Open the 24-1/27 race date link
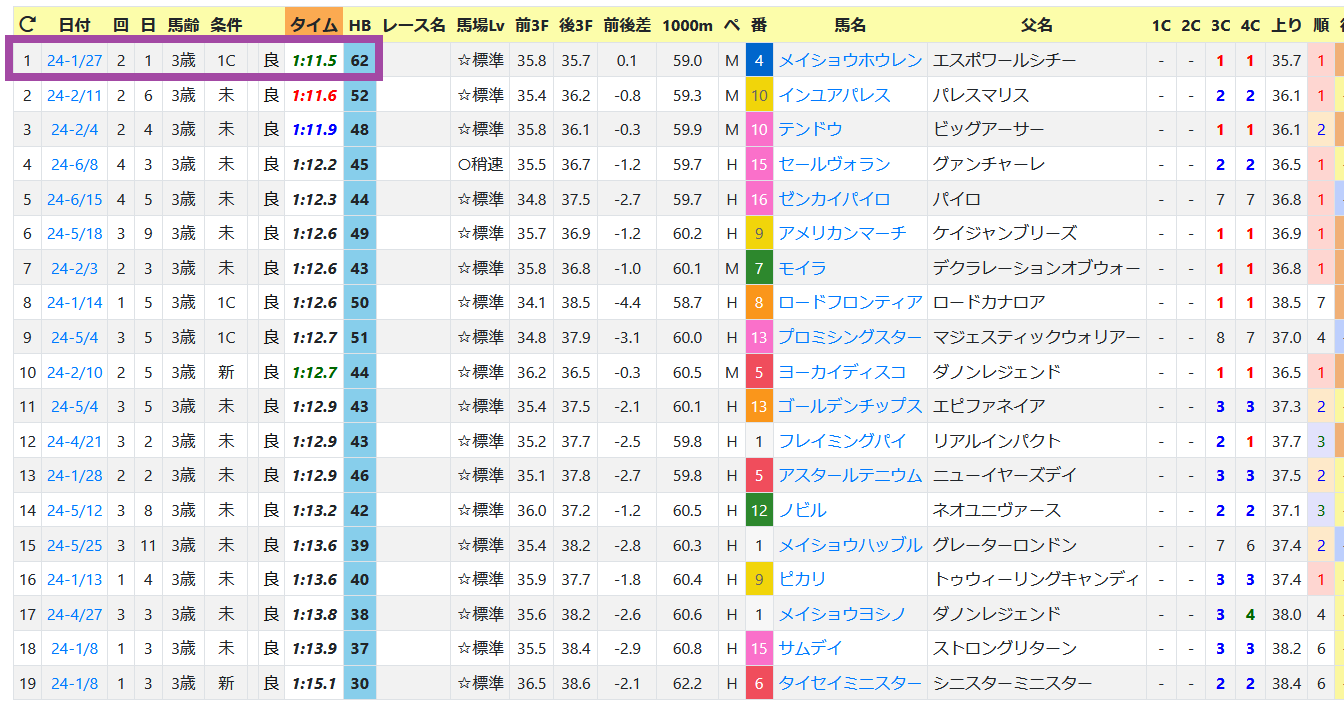 coord(75,61)
